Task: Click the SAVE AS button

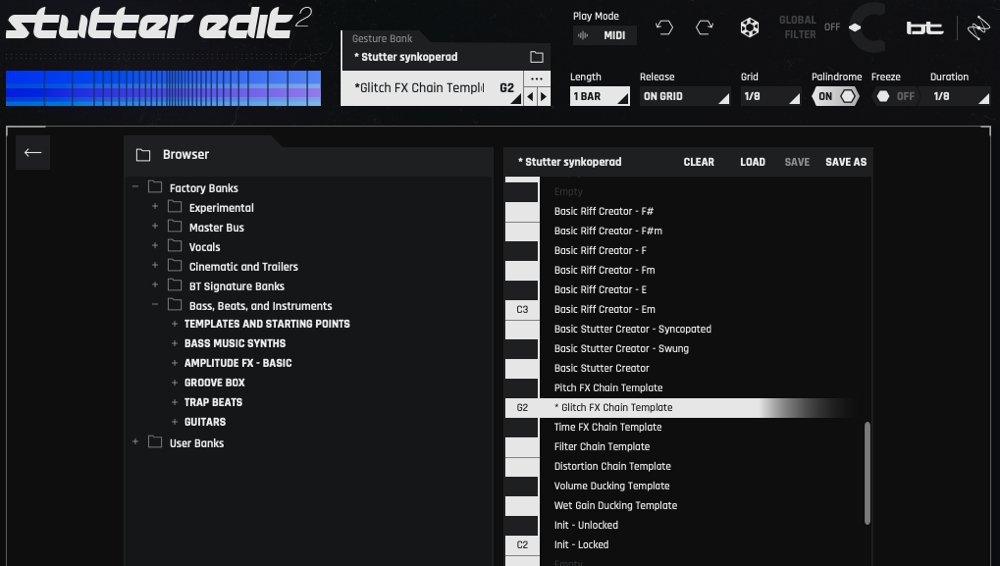Action: (845, 162)
